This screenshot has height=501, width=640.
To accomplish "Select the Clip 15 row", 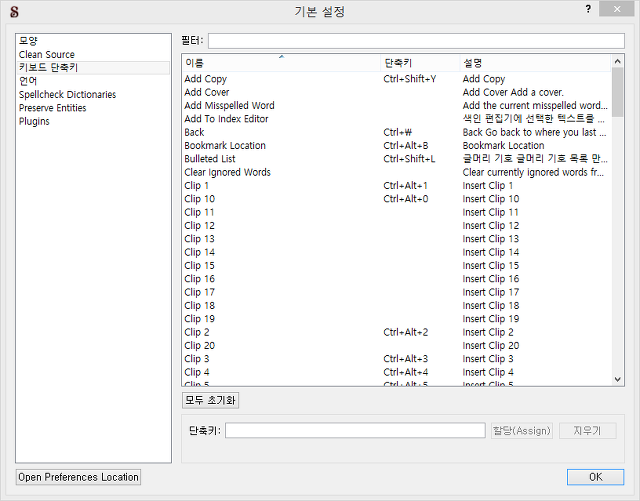I will [x=396, y=265].
